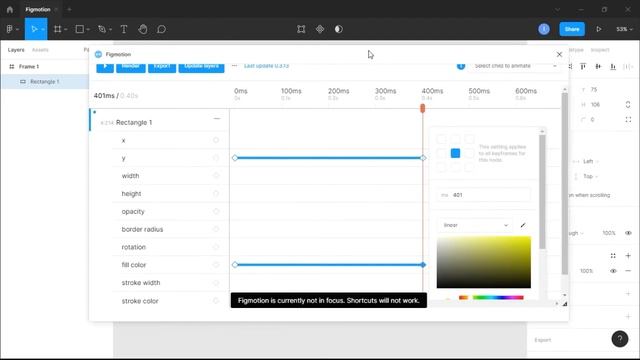Click the Edit object toolbar icon
The image size is (640, 360).
301,29
